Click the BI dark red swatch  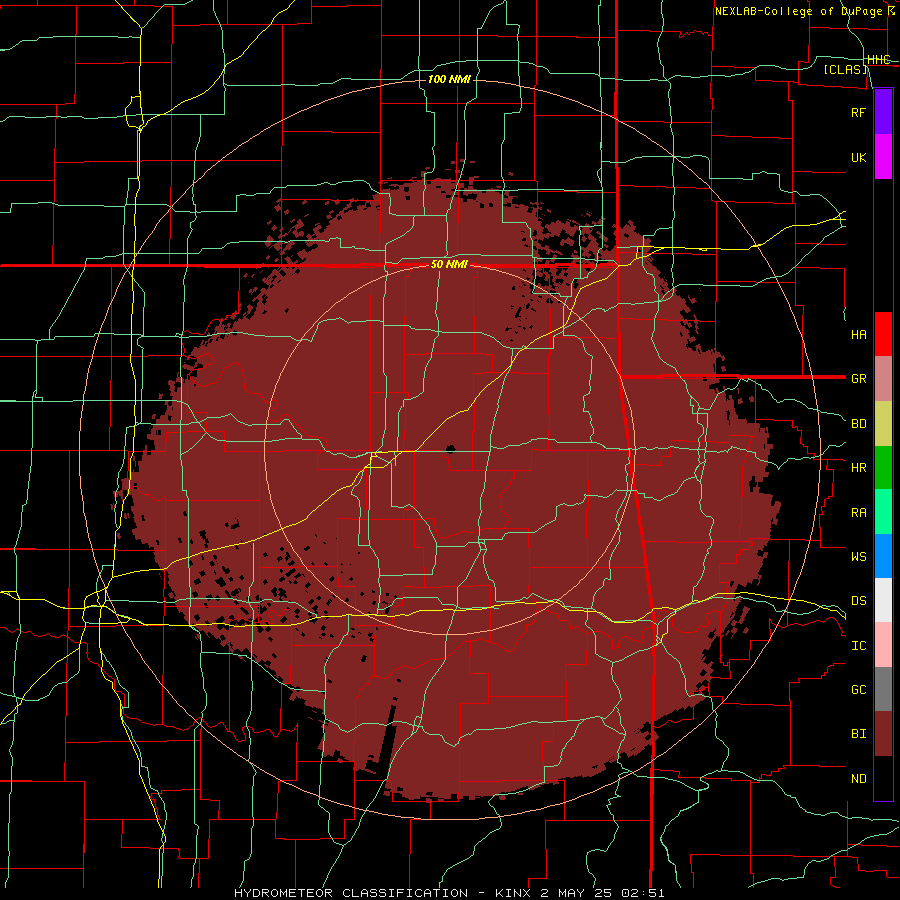tap(883, 734)
